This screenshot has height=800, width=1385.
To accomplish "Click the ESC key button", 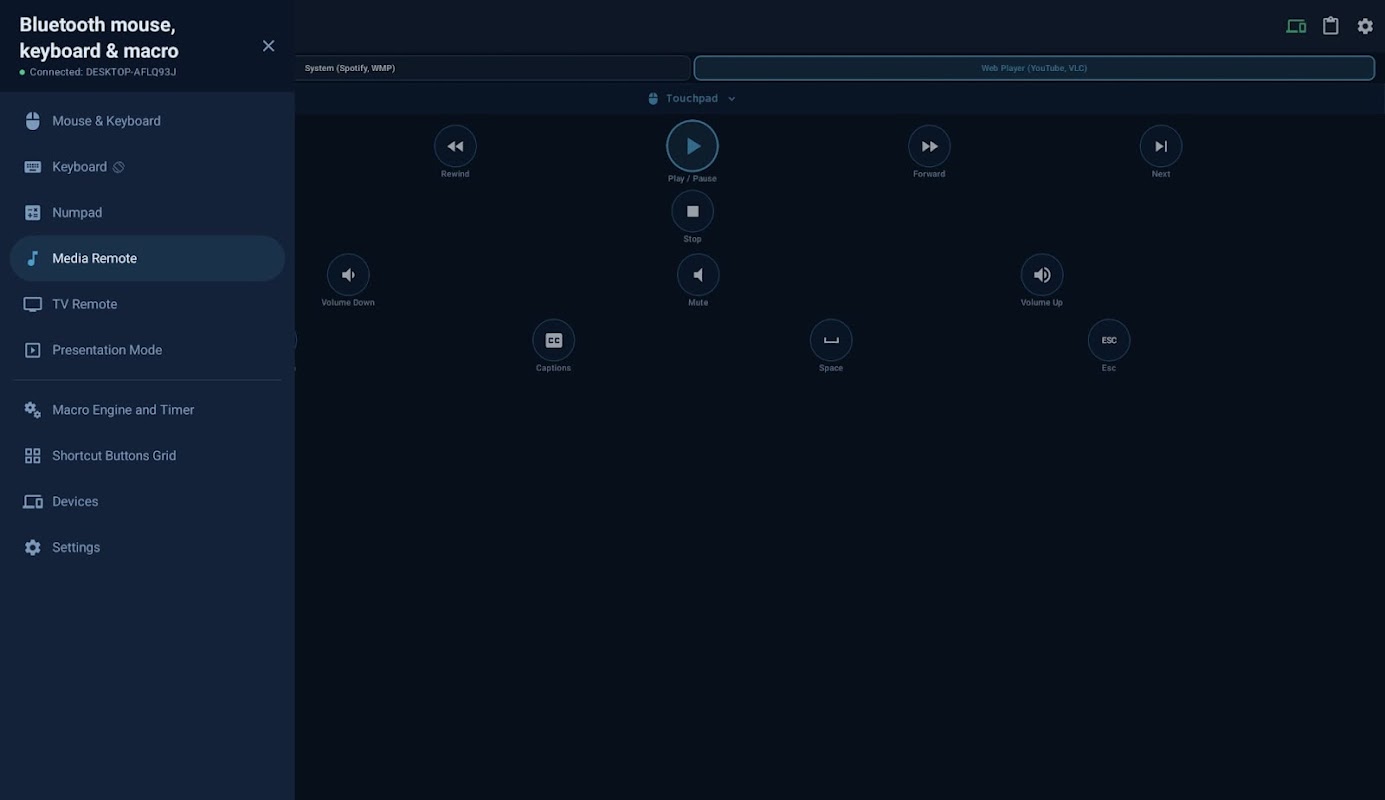I will [1109, 340].
